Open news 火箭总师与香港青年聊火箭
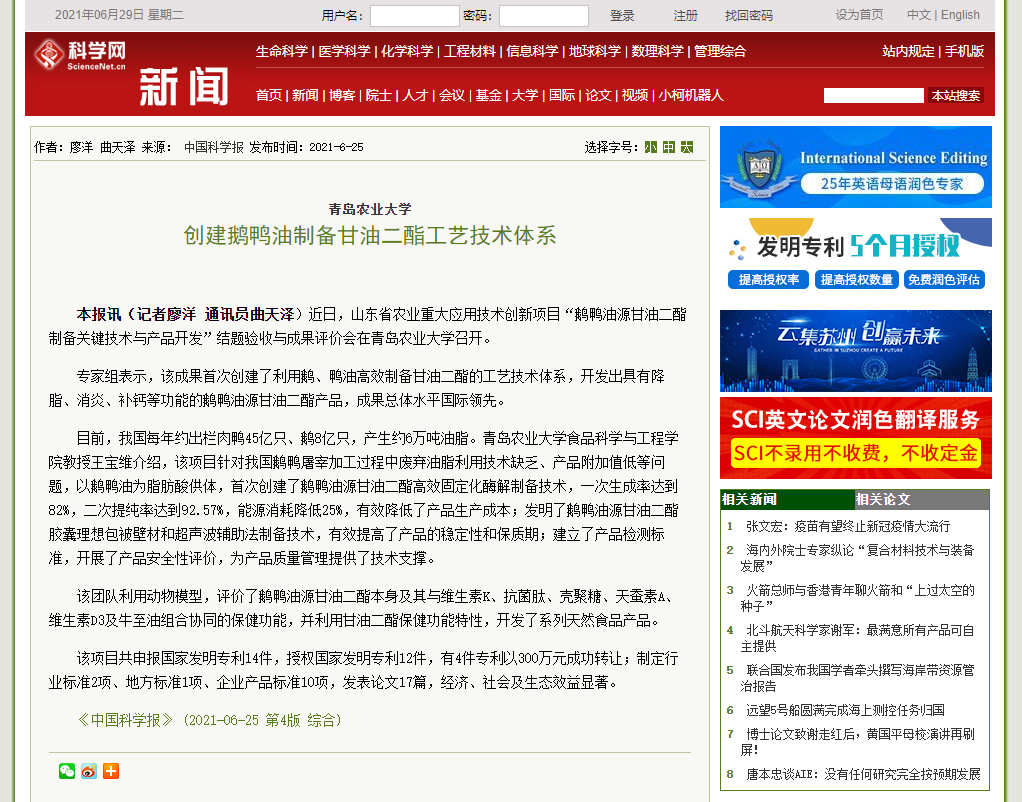This screenshot has height=802, width=1022. (857, 598)
